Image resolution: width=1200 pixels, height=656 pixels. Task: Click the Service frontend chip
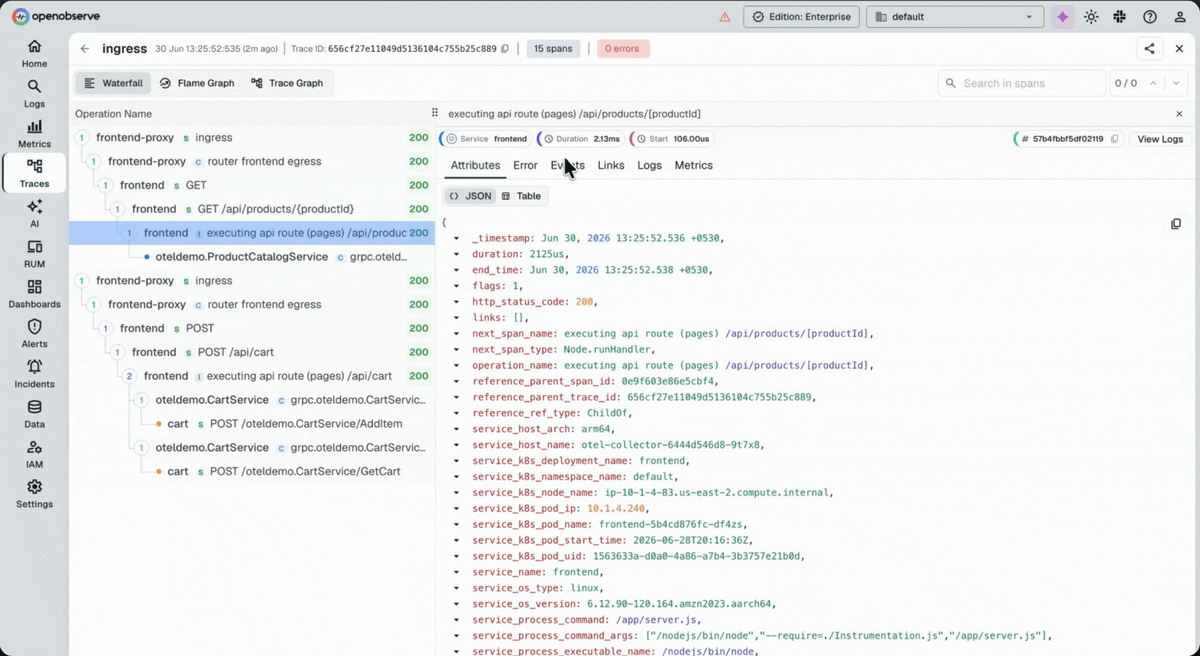point(486,139)
